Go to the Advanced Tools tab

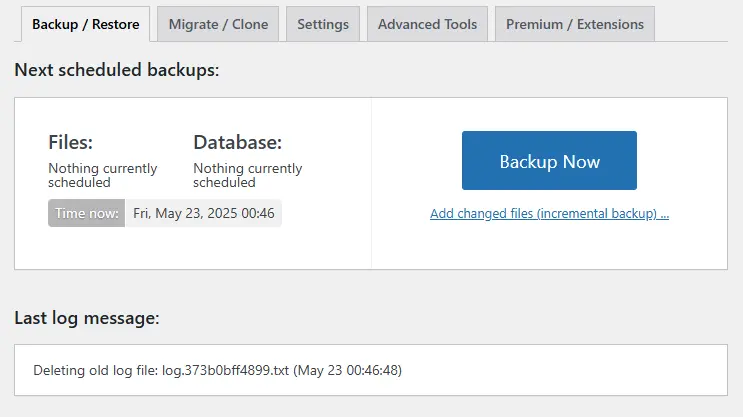427,24
